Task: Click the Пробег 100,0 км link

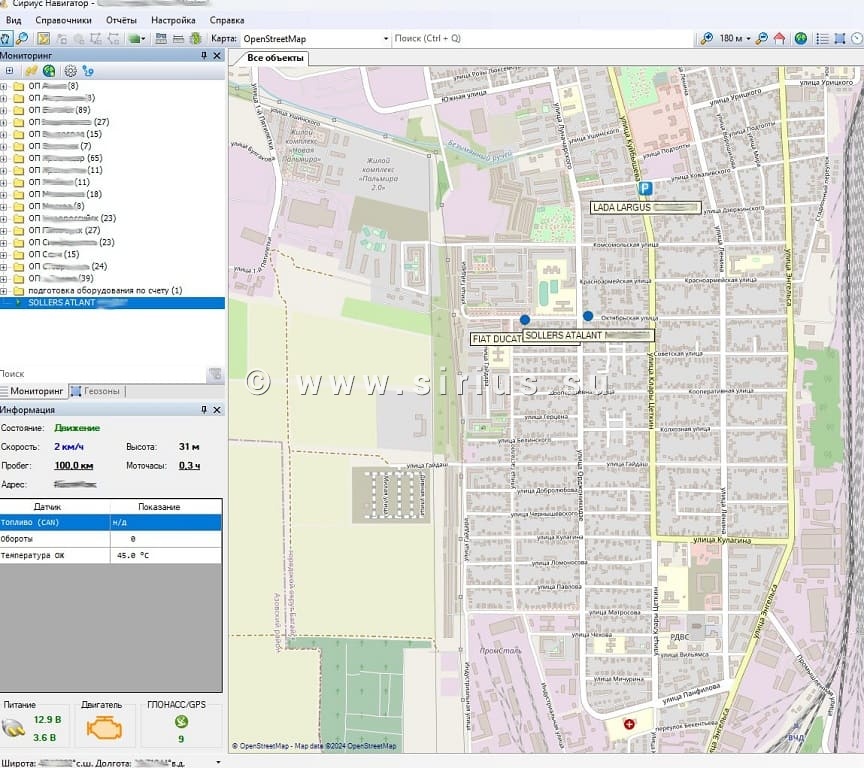Action: click(73, 465)
